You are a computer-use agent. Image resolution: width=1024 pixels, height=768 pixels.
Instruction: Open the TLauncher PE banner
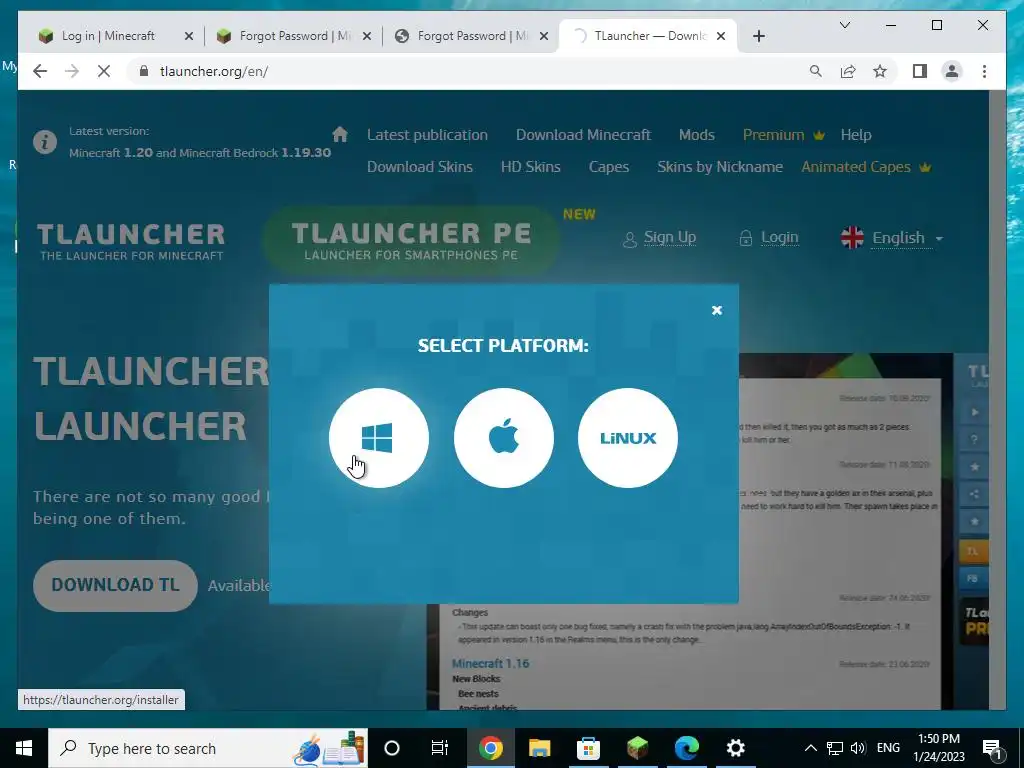pos(411,240)
